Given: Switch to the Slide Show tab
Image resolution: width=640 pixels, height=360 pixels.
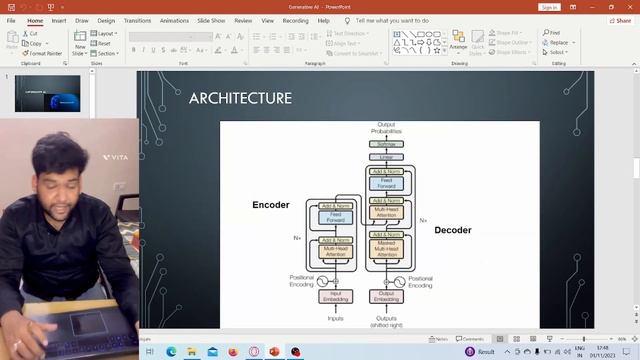Looking at the screenshot, I should pyautogui.click(x=211, y=20).
